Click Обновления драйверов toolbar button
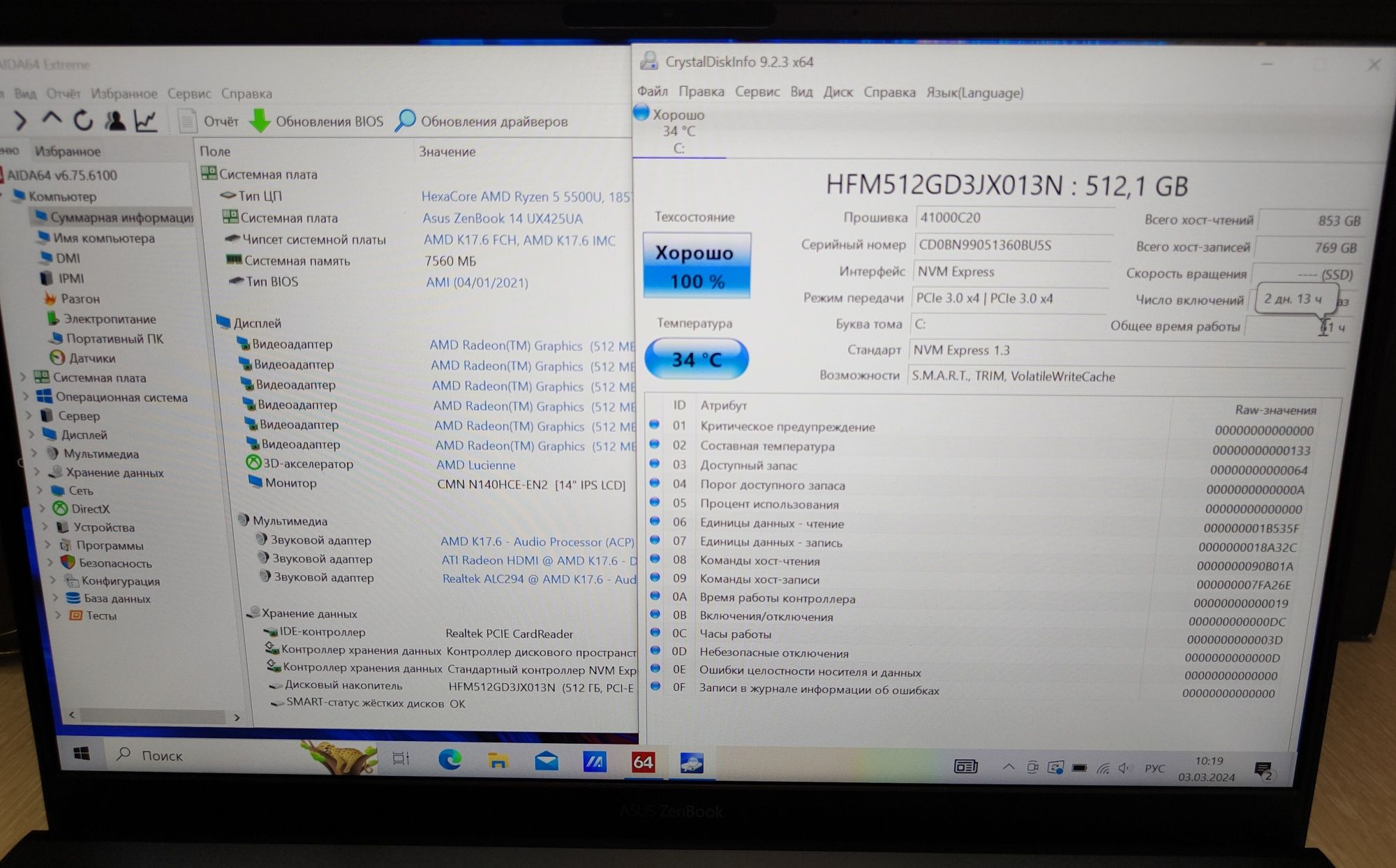The width and height of the screenshot is (1396, 868). (482, 121)
